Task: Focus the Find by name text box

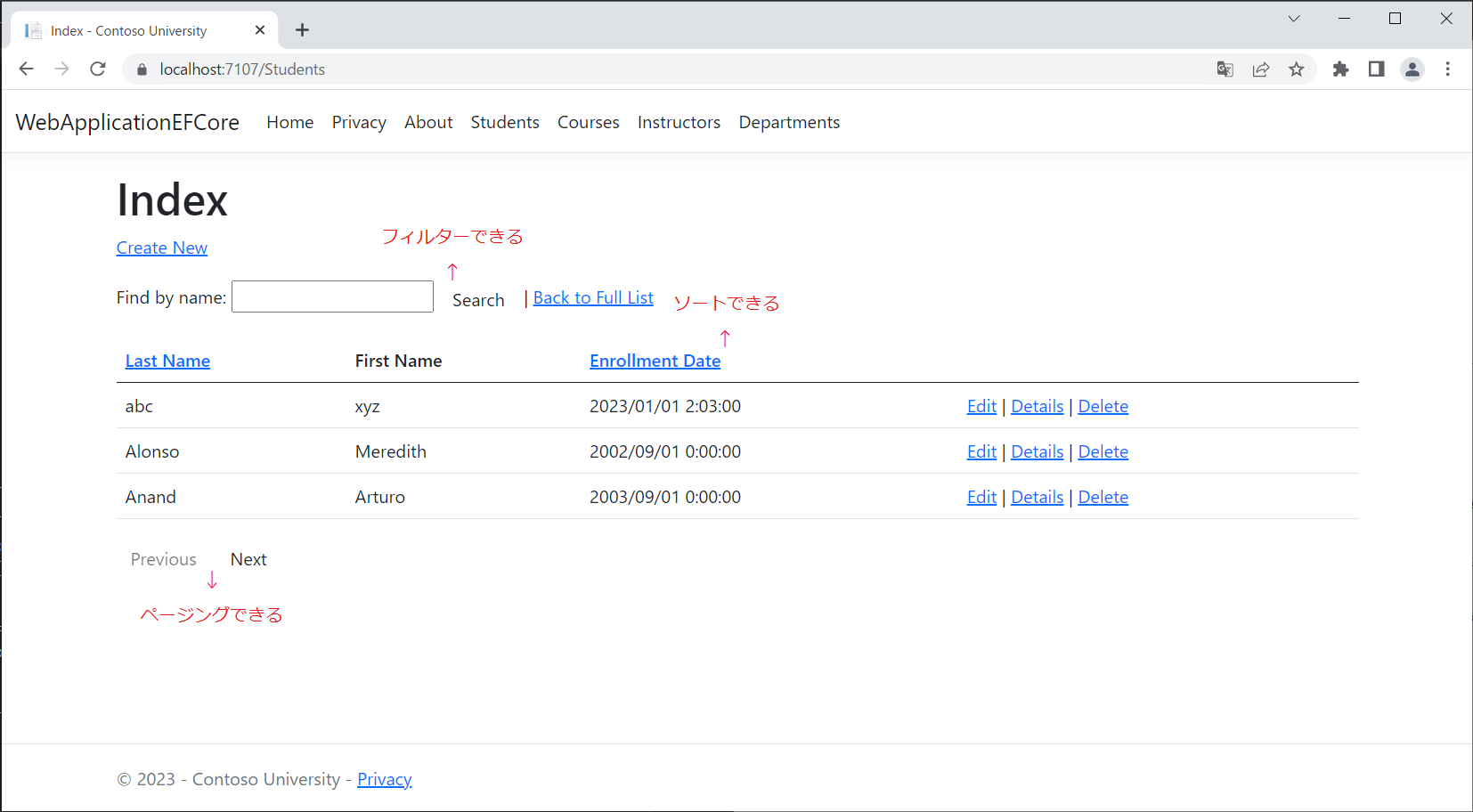Action: (332, 297)
